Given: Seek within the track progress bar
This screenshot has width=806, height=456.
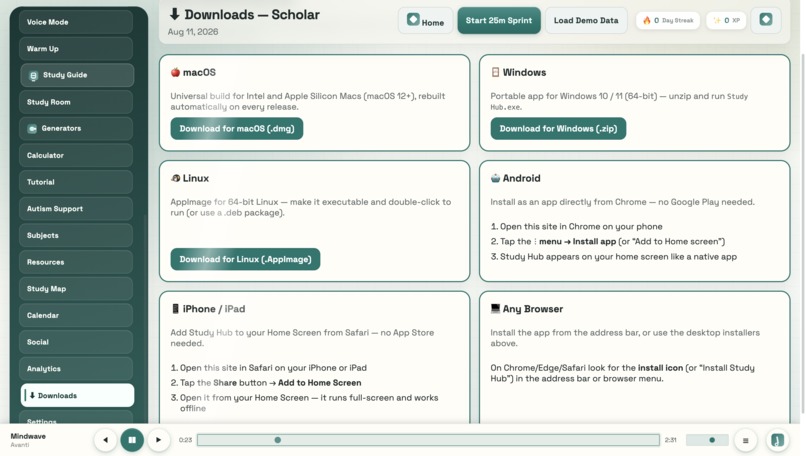Looking at the screenshot, I should tap(428, 440).
